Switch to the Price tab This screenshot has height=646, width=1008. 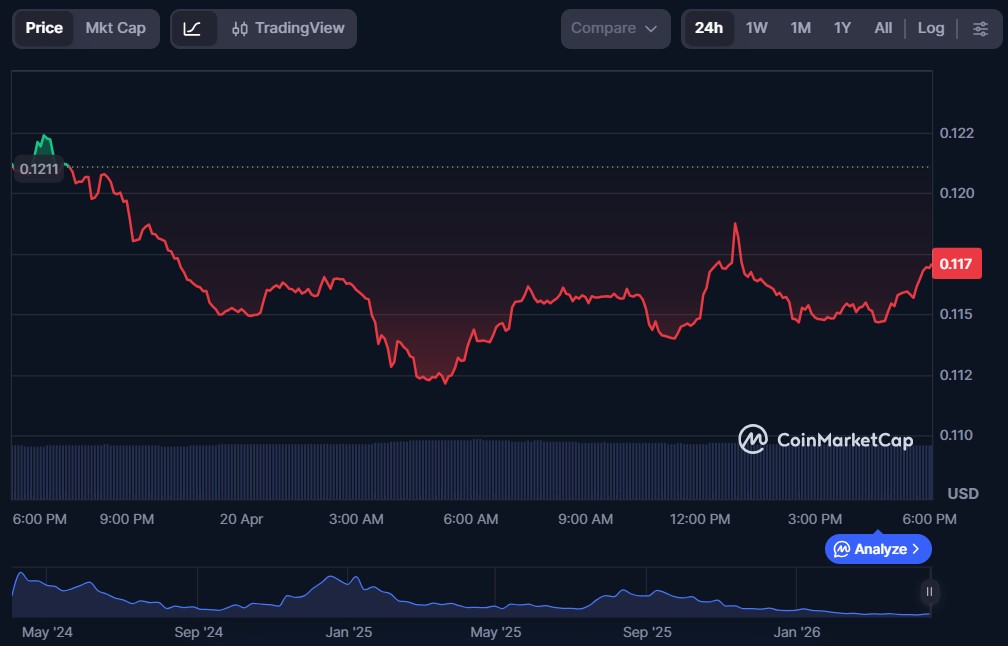(44, 28)
